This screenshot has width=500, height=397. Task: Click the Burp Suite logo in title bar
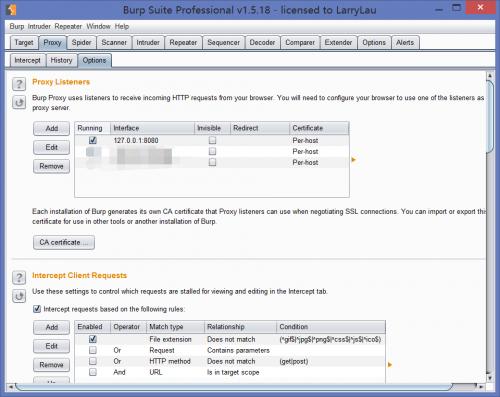12,10
